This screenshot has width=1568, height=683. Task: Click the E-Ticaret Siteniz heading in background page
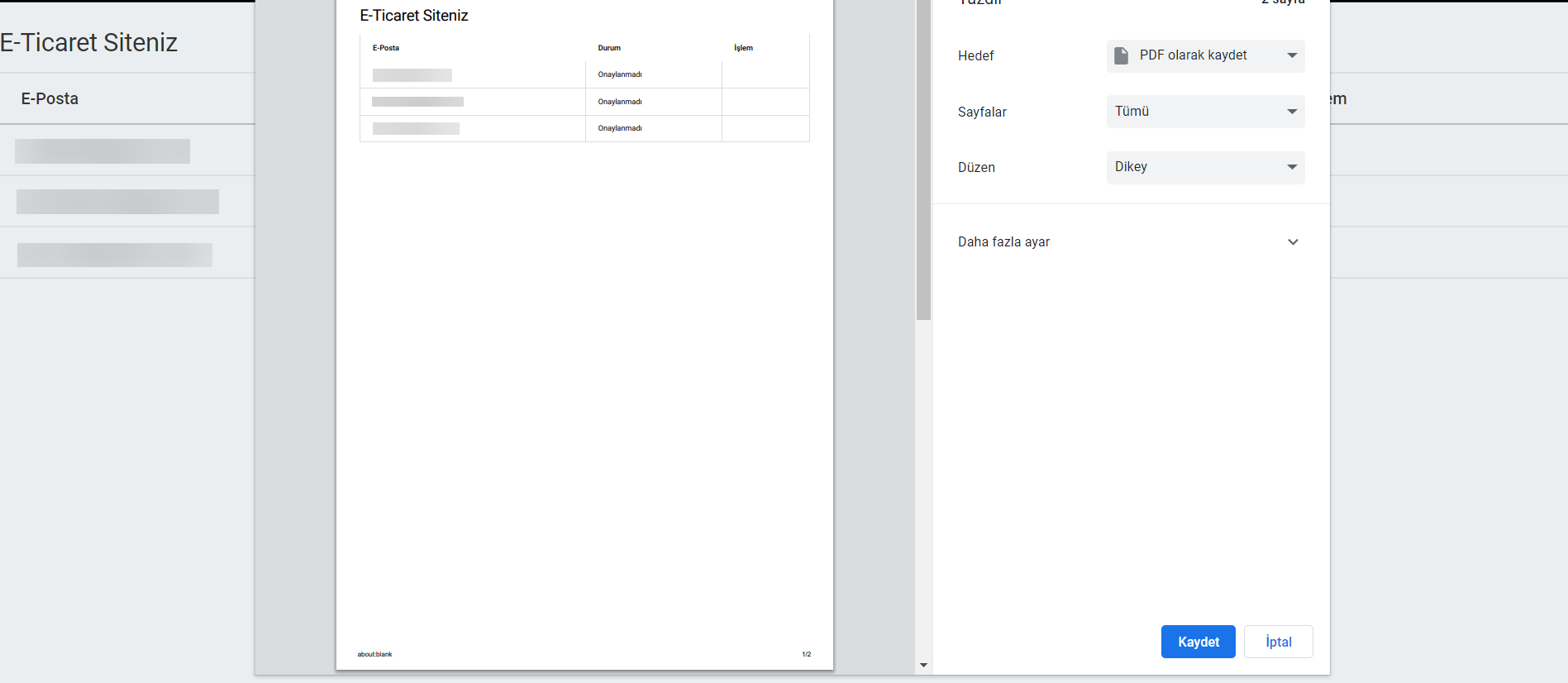[x=88, y=42]
